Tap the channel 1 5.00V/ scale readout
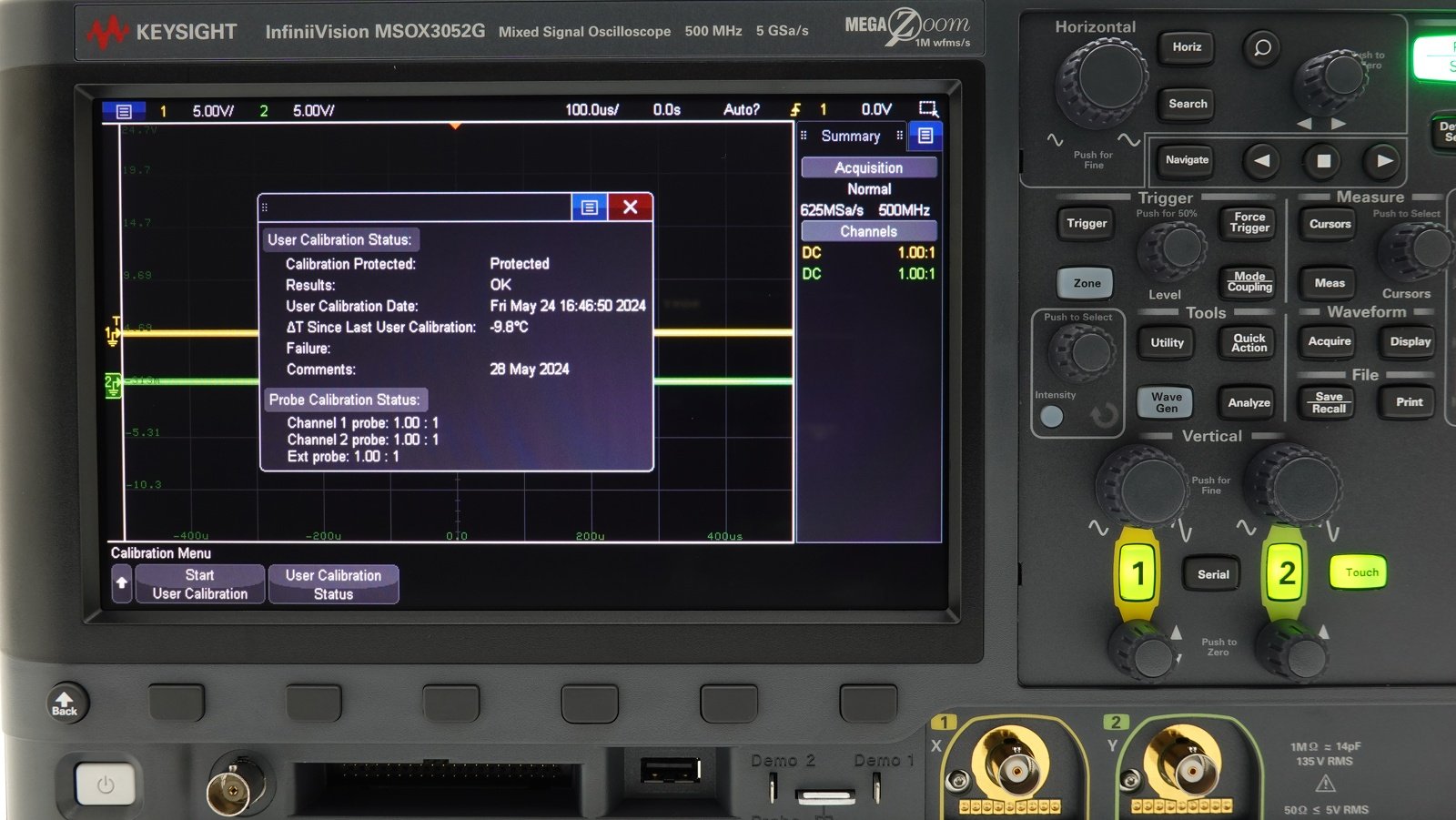Image resolution: width=1456 pixels, height=820 pixels. pyautogui.click(x=213, y=111)
